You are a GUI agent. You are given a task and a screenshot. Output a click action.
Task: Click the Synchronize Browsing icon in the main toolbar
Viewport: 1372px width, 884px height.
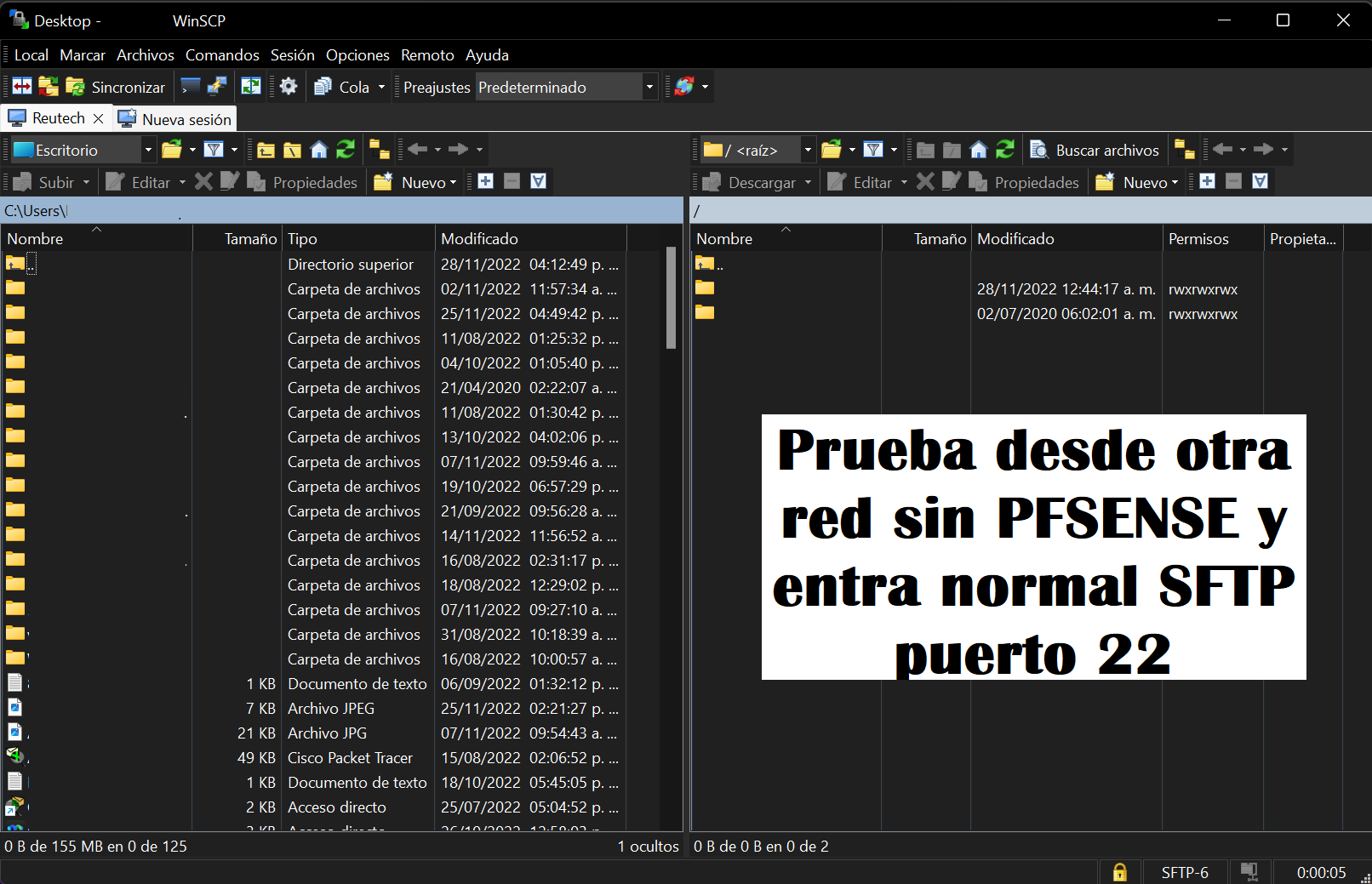49,87
